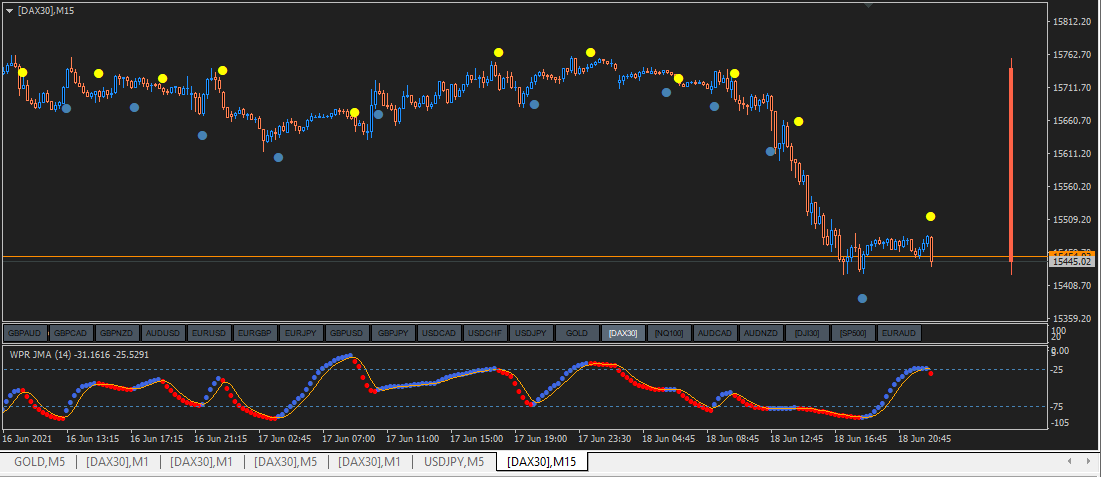Viewport: 1101px width, 477px height.
Task: Switch chart to the GBPJPY symbol button
Action: (393, 333)
